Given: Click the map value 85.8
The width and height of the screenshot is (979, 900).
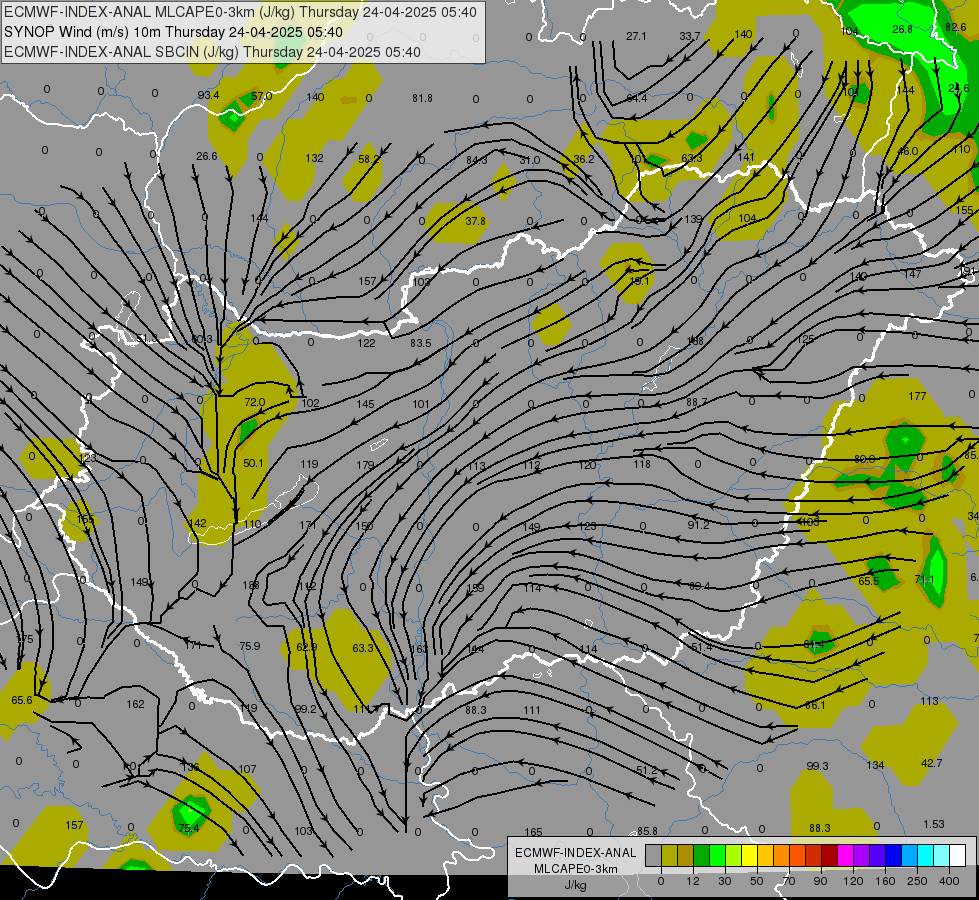Looking at the screenshot, I should point(647,831).
